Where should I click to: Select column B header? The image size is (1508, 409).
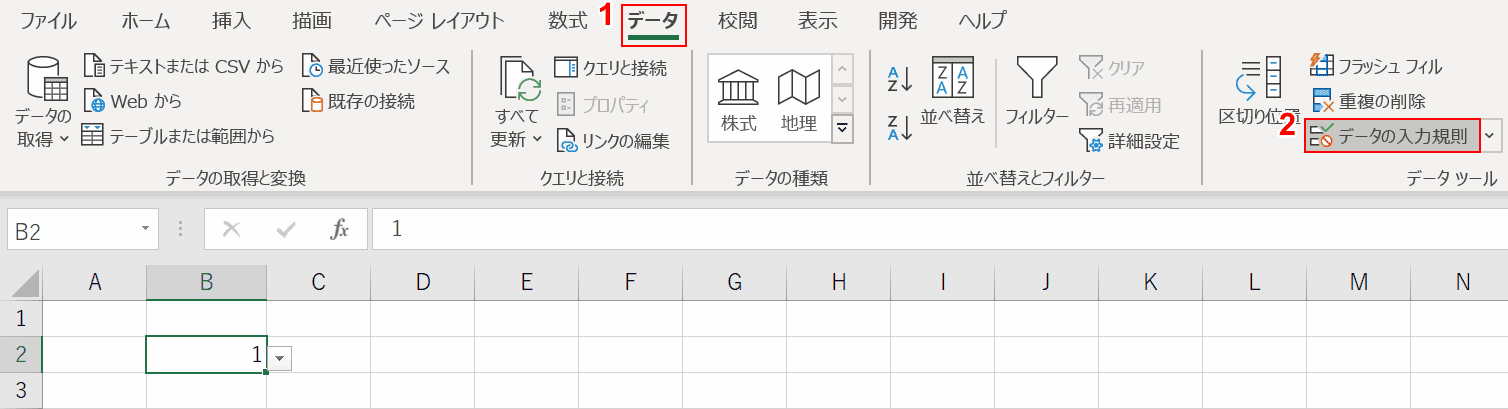click(x=206, y=283)
